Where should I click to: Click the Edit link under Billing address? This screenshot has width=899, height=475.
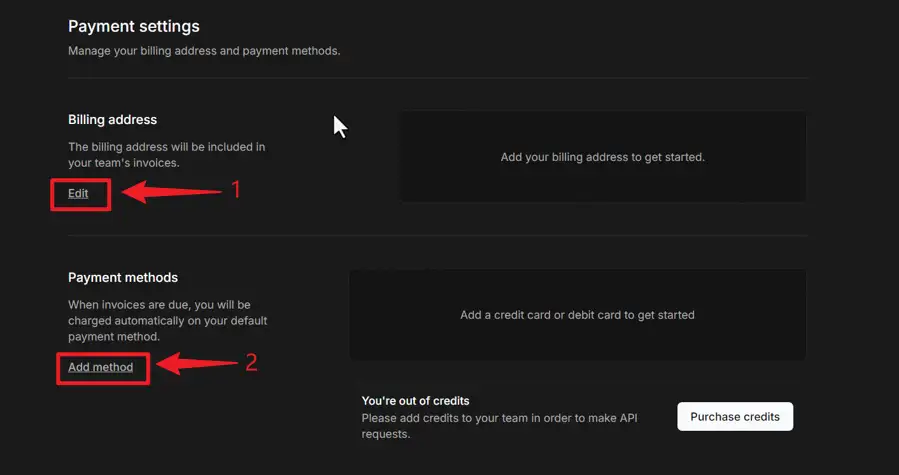(78, 193)
